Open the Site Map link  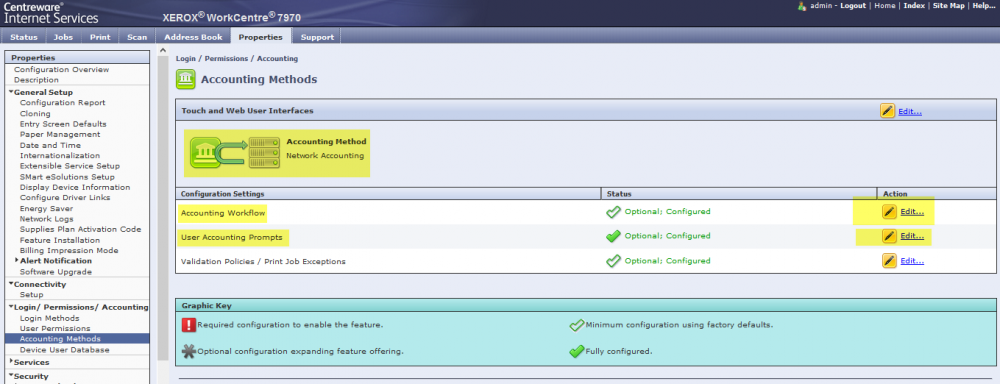(x=948, y=6)
